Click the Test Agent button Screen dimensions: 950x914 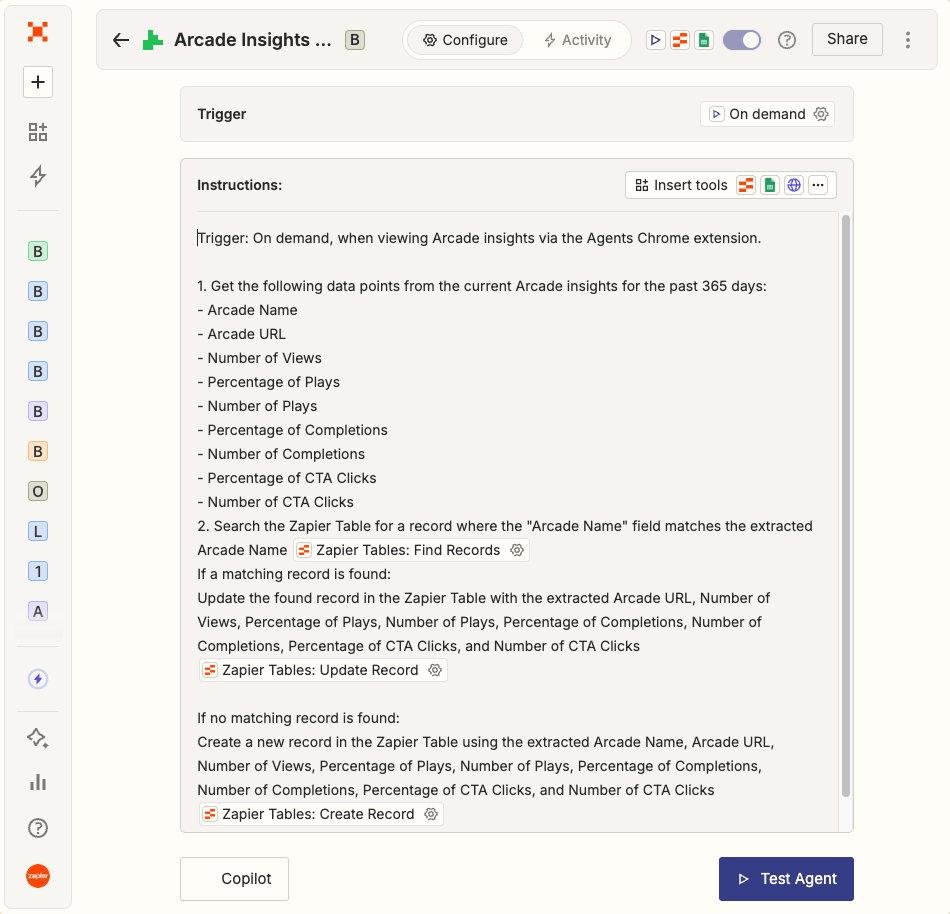pos(786,879)
